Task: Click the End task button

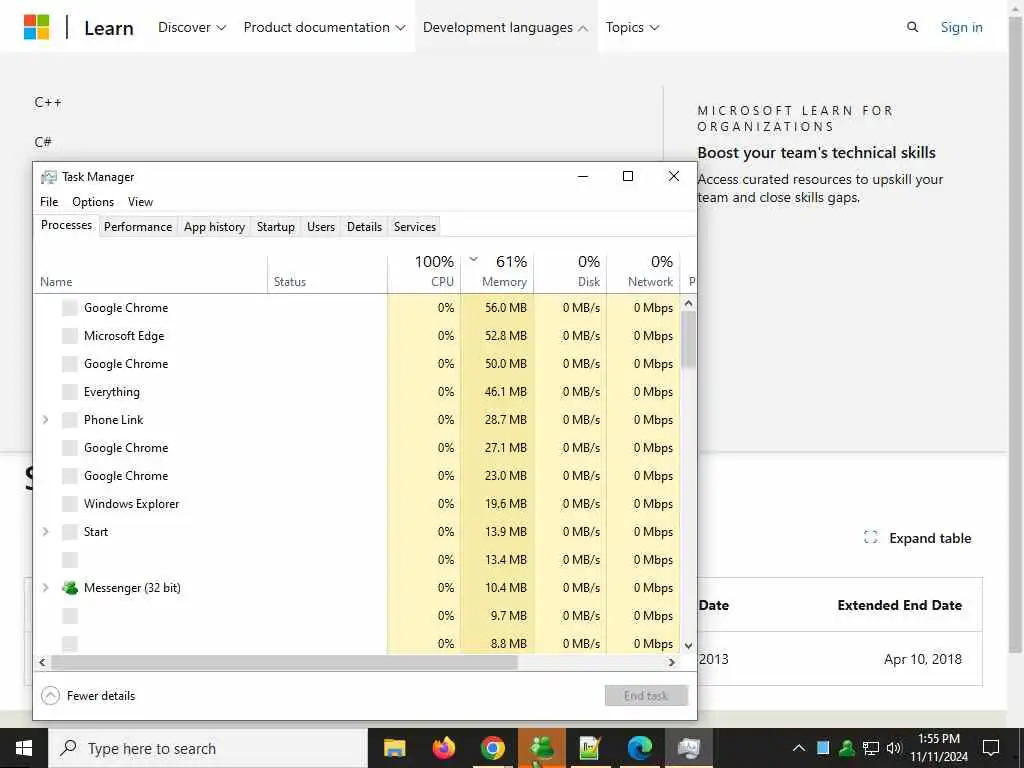Action: (x=646, y=696)
